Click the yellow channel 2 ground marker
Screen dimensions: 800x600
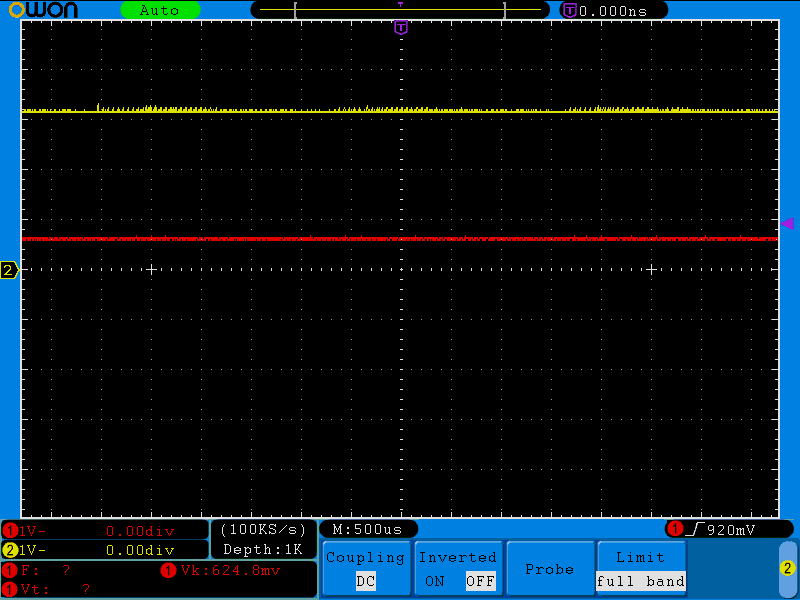9,270
